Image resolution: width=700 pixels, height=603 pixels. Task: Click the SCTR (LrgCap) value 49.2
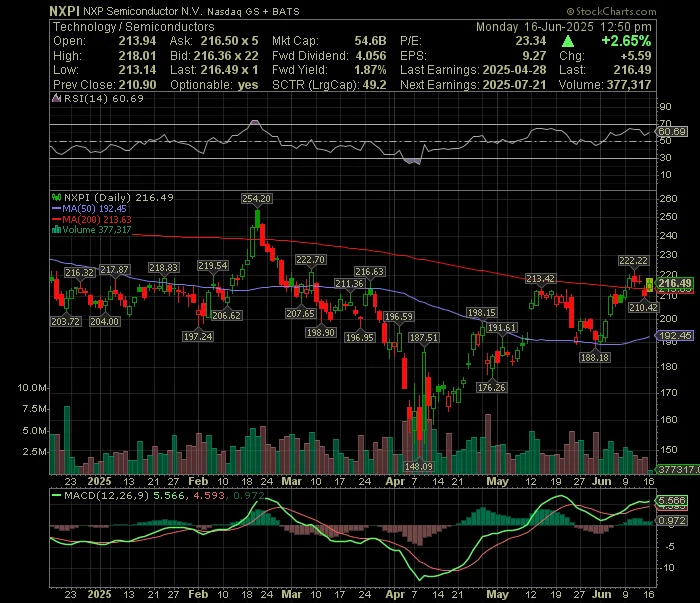pyautogui.click(x=375, y=85)
